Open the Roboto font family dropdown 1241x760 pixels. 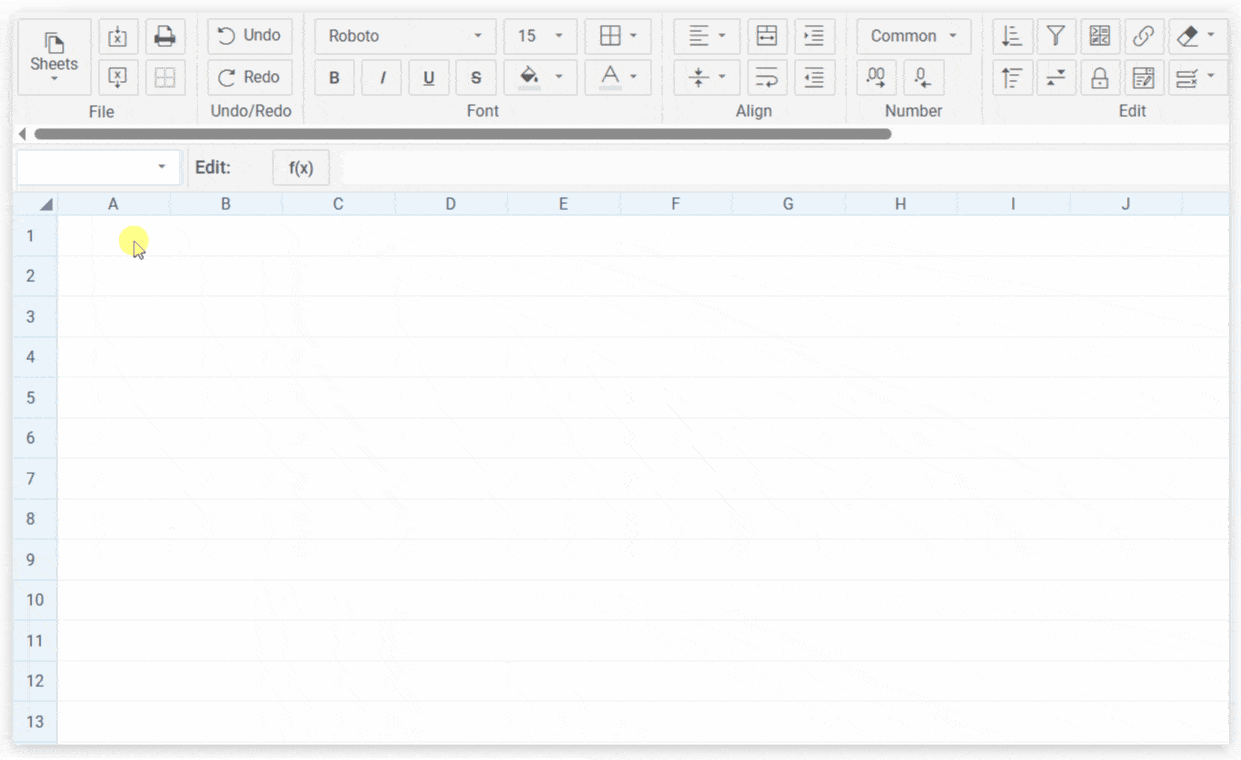[x=405, y=36]
